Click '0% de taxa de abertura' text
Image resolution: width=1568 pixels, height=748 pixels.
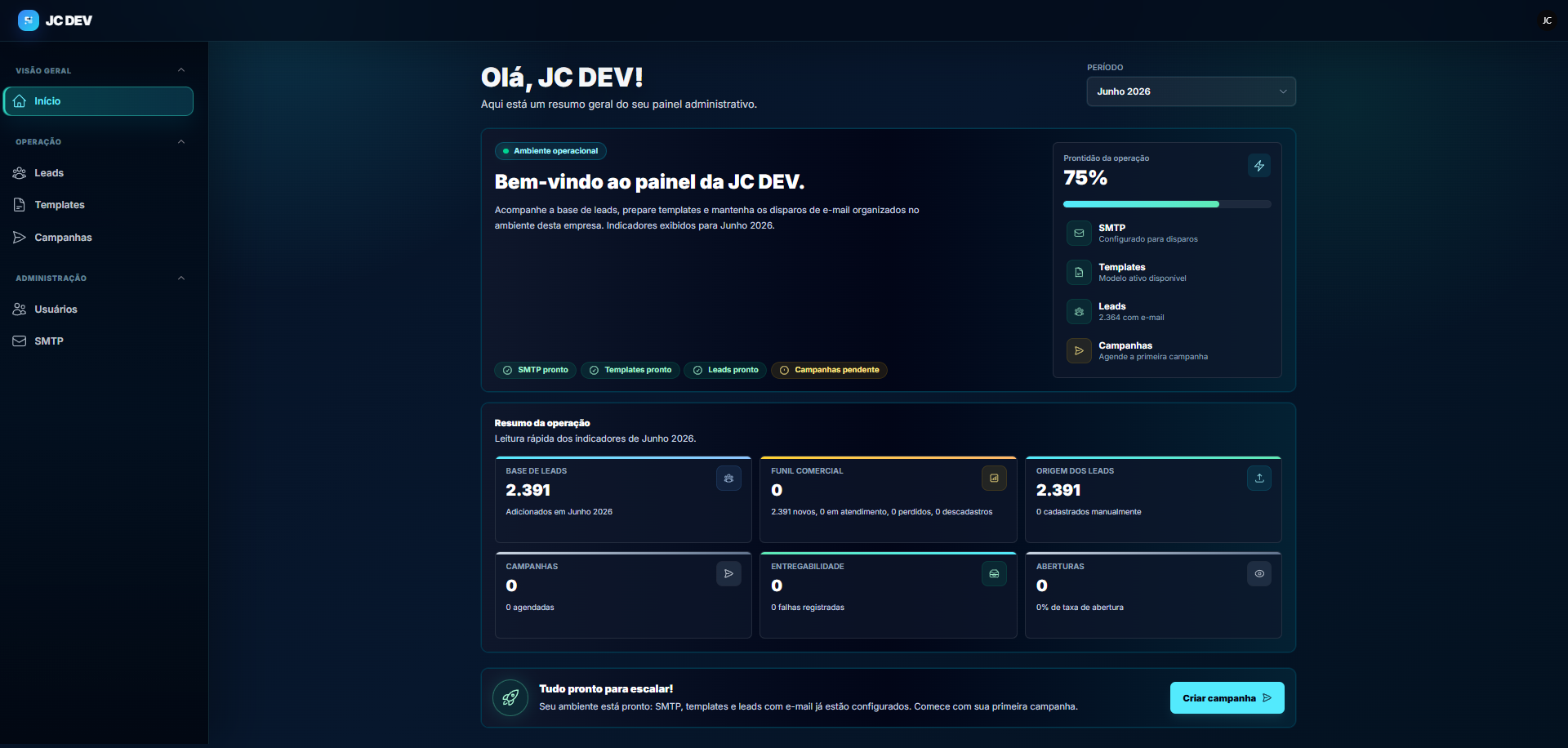[x=1080, y=608]
